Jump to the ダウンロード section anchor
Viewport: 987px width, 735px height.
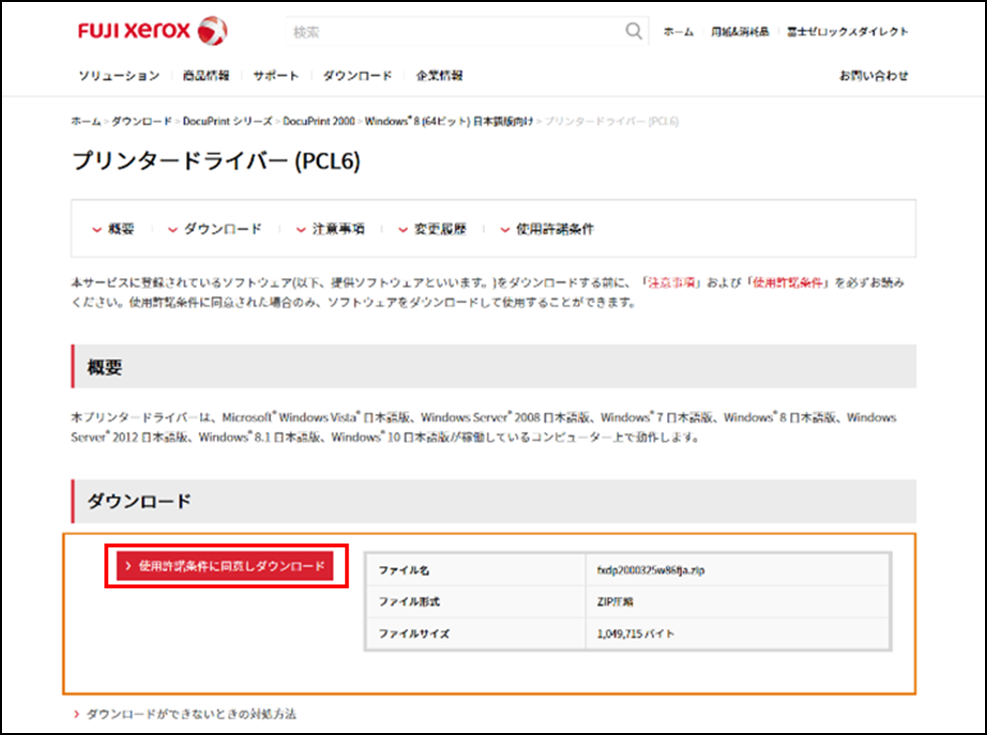point(215,229)
